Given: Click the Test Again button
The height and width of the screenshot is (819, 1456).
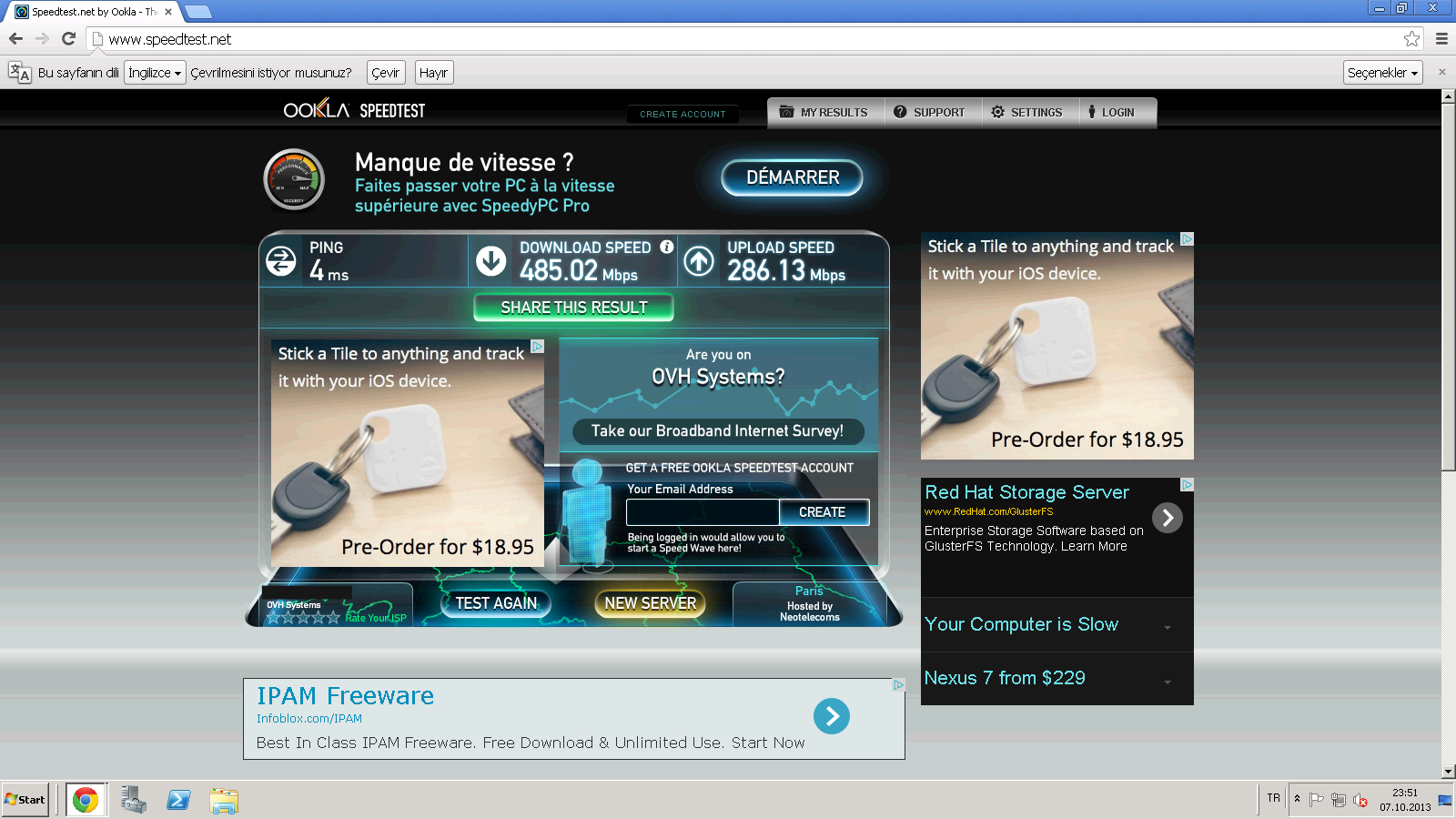Looking at the screenshot, I should click(496, 603).
